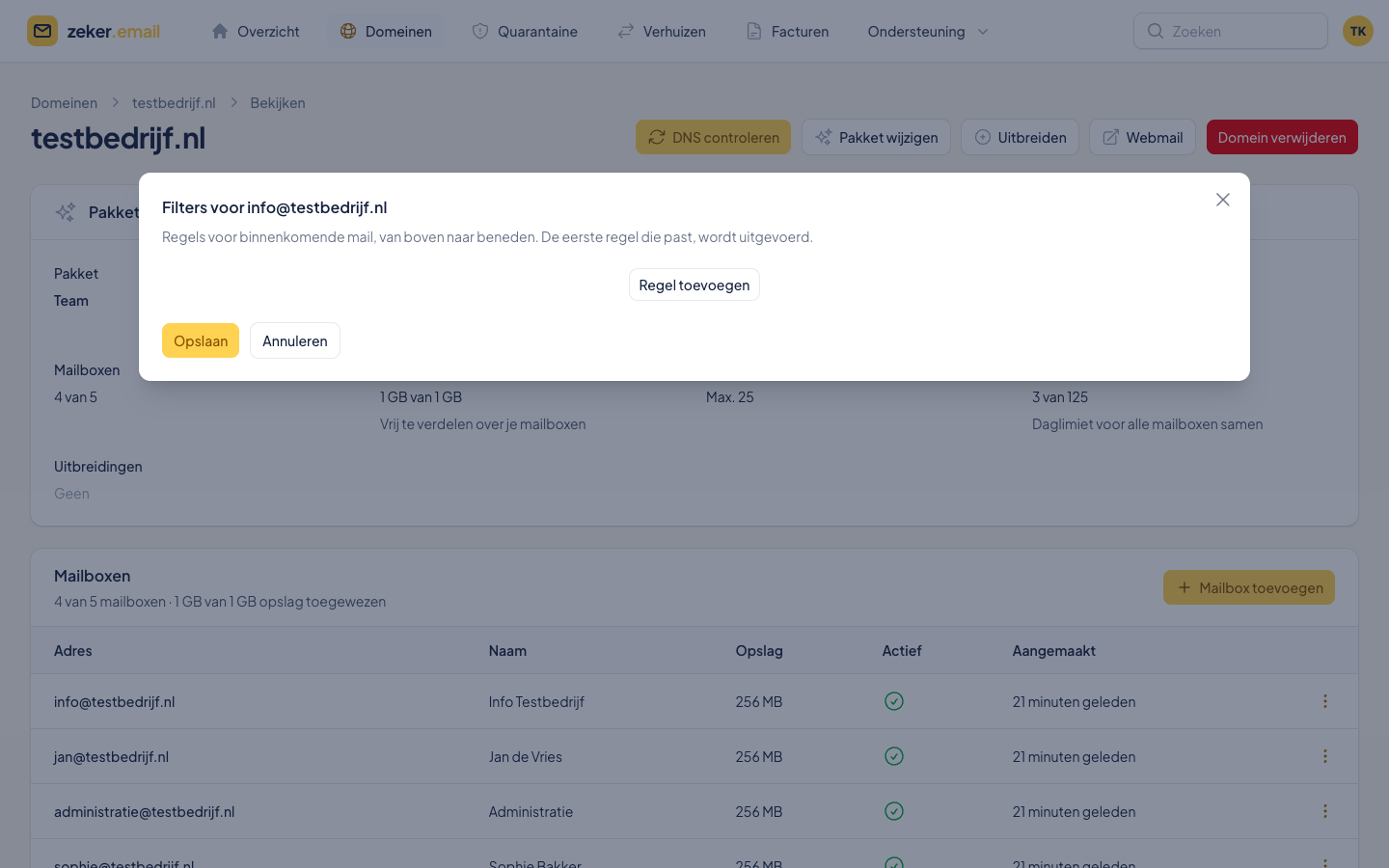Image resolution: width=1389 pixels, height=868 pixels.
Task: Click the Jan de Vries name cell
Action: click(x=525, y=756)
